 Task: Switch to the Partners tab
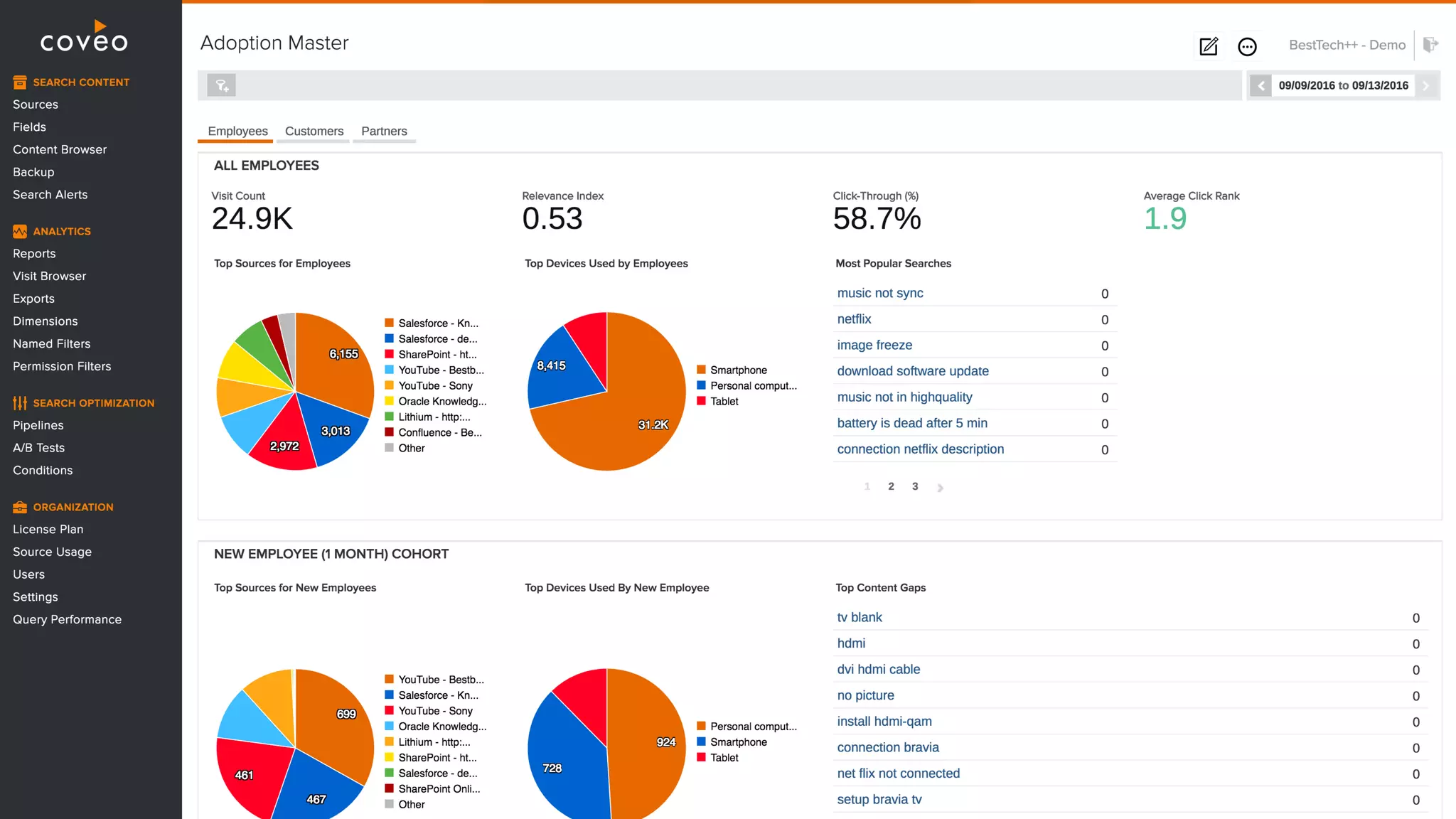coord(384,131)
